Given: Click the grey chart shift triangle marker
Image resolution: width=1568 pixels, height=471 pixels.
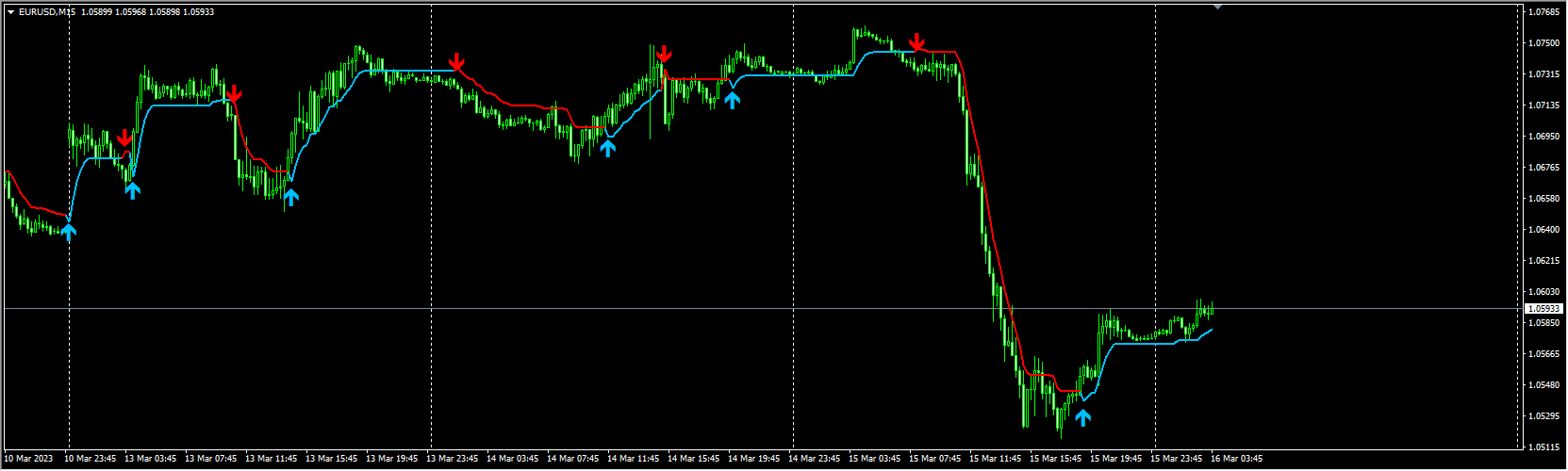Looking at the screenshot, I should (x=1218, y=7).
